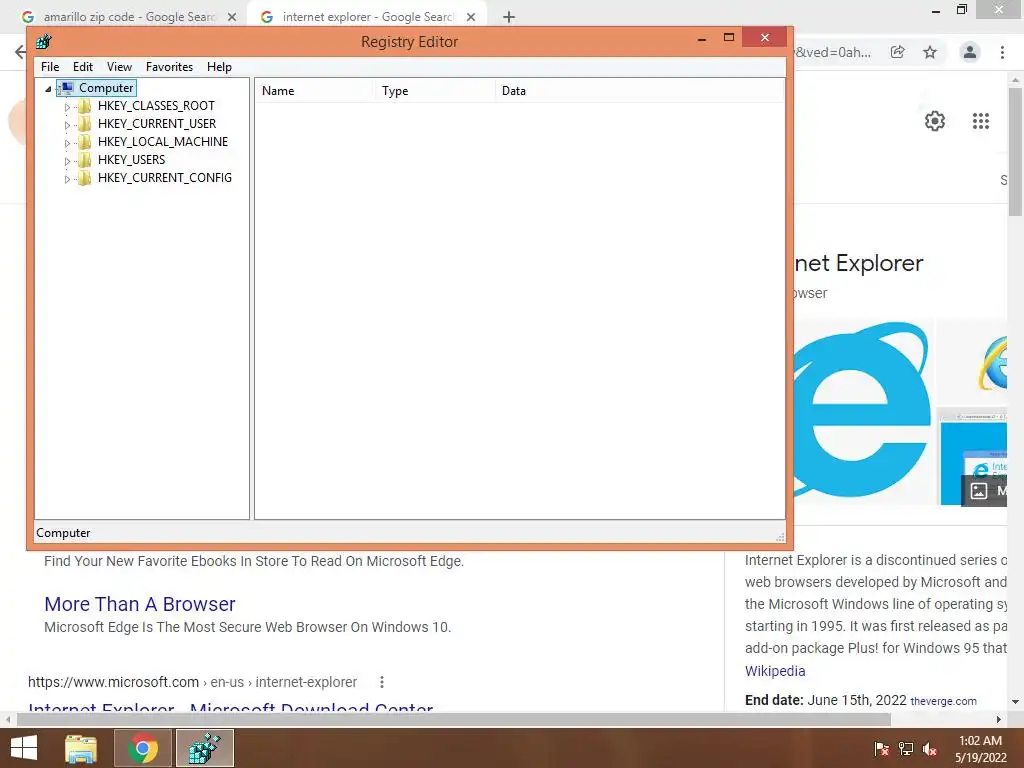Close the amarillo zip code tab
1024x768 pixels.
click(x=232, y=17)
